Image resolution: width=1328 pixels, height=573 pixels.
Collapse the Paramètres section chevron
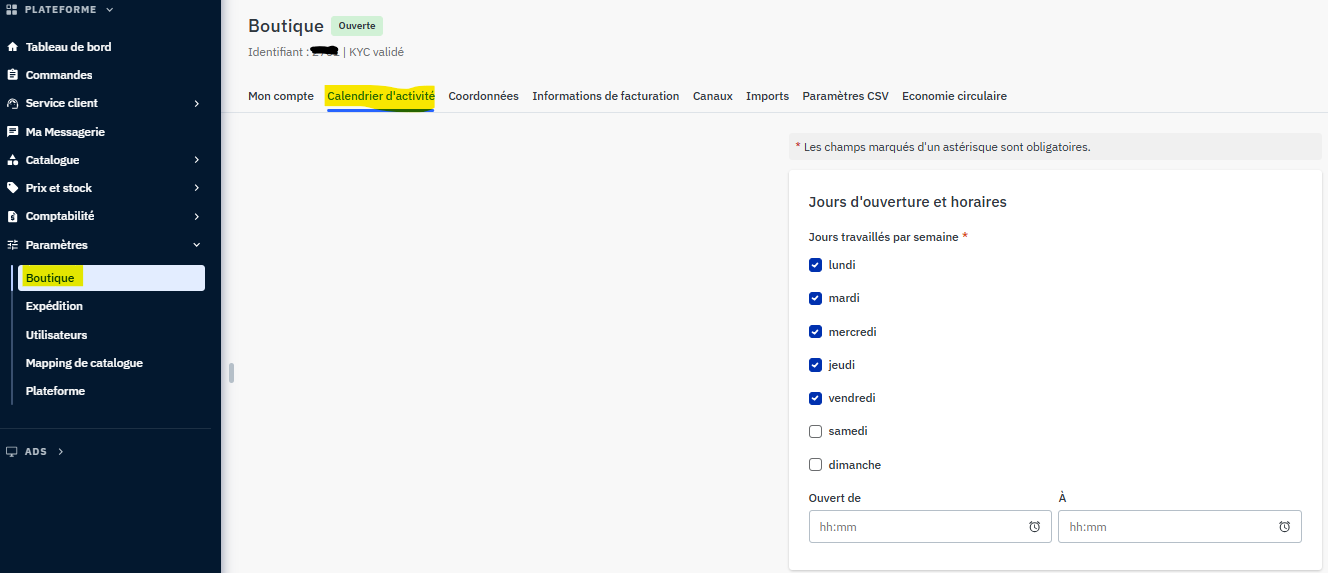pyautogui.click(x=196, y=245)
